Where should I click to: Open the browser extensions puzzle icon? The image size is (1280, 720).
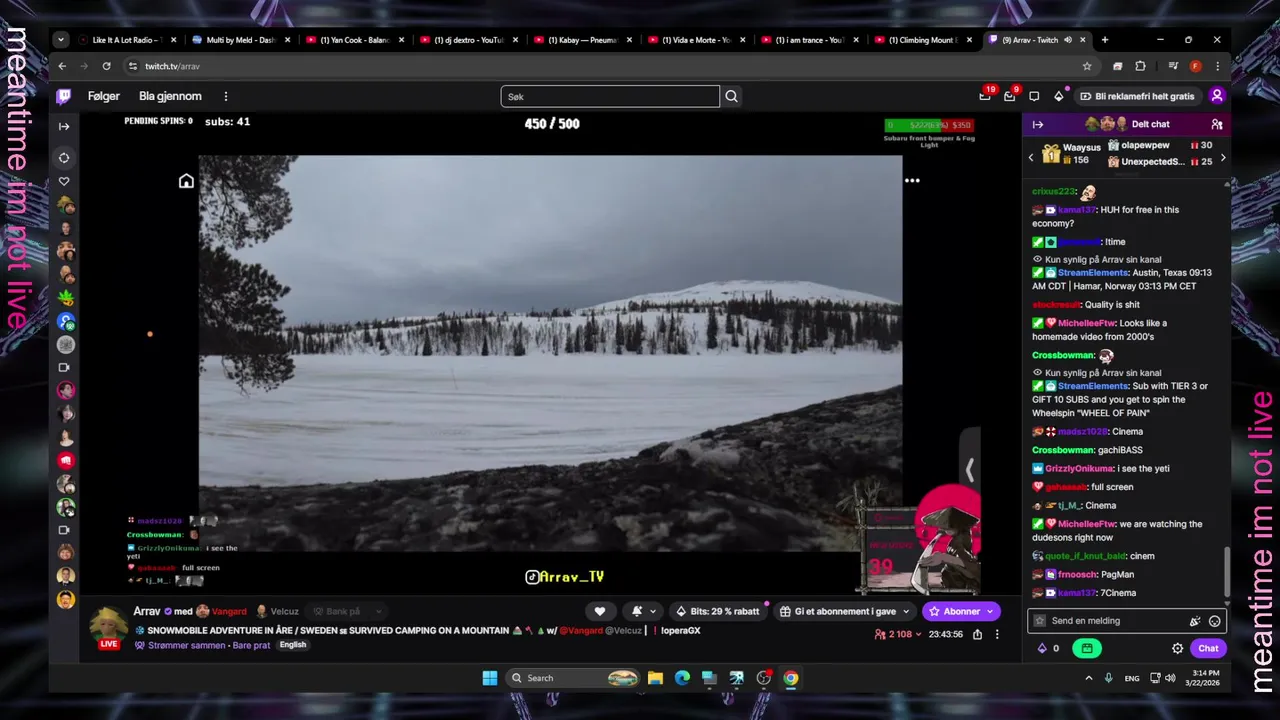(1140, 66)
